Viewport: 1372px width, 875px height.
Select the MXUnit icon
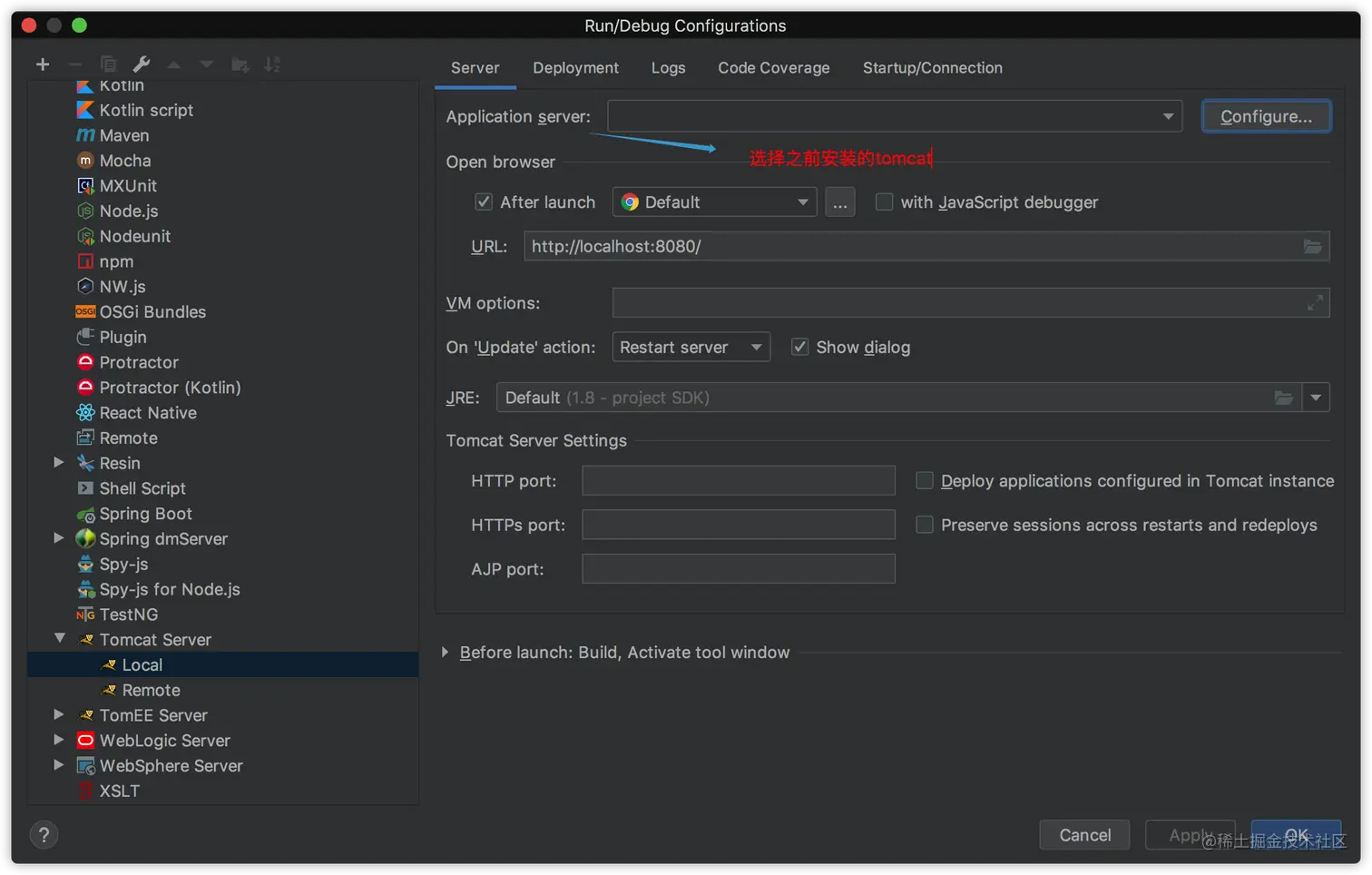(85, 186)
